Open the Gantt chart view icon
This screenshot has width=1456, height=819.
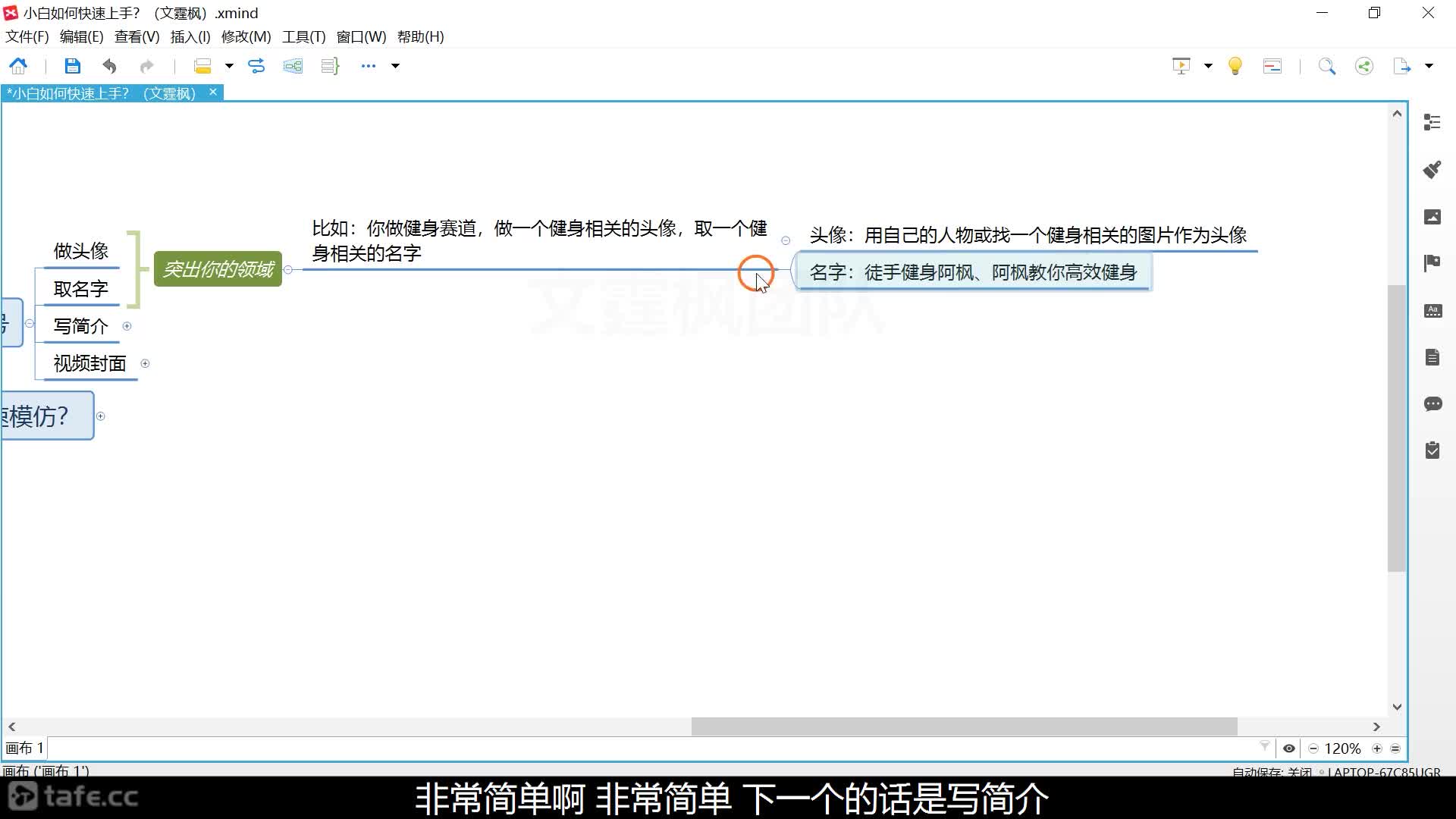pyautogui.click(x=1272, y=66)
